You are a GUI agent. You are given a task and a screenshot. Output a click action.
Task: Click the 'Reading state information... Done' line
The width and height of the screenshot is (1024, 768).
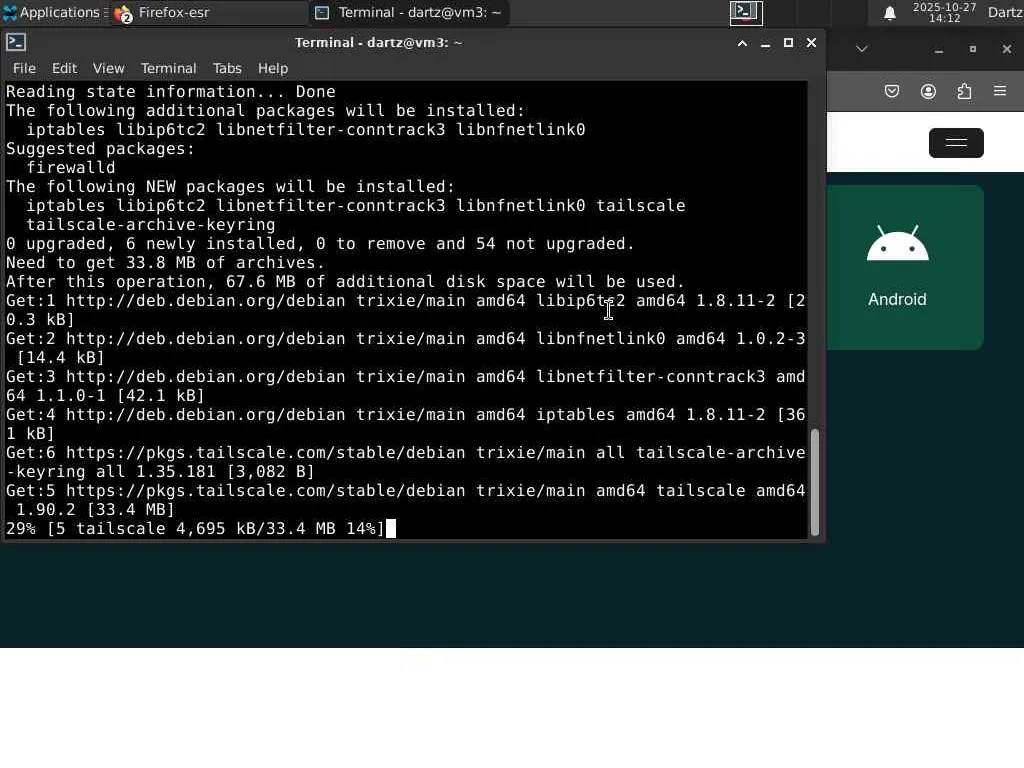pyautogui.click(x=170, y=92)
